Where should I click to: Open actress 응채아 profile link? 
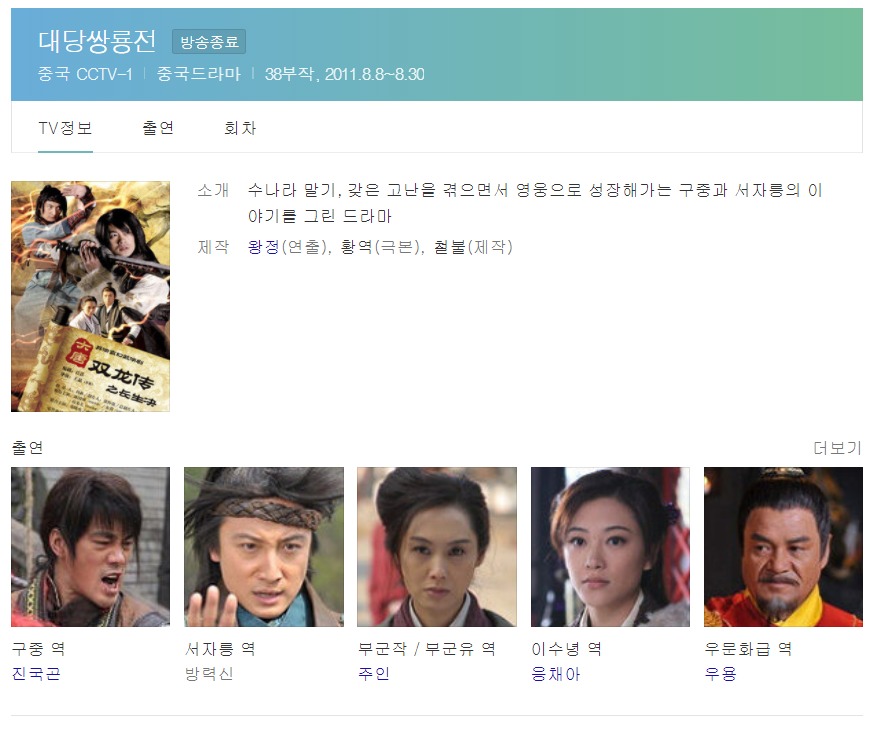point(556,674)
